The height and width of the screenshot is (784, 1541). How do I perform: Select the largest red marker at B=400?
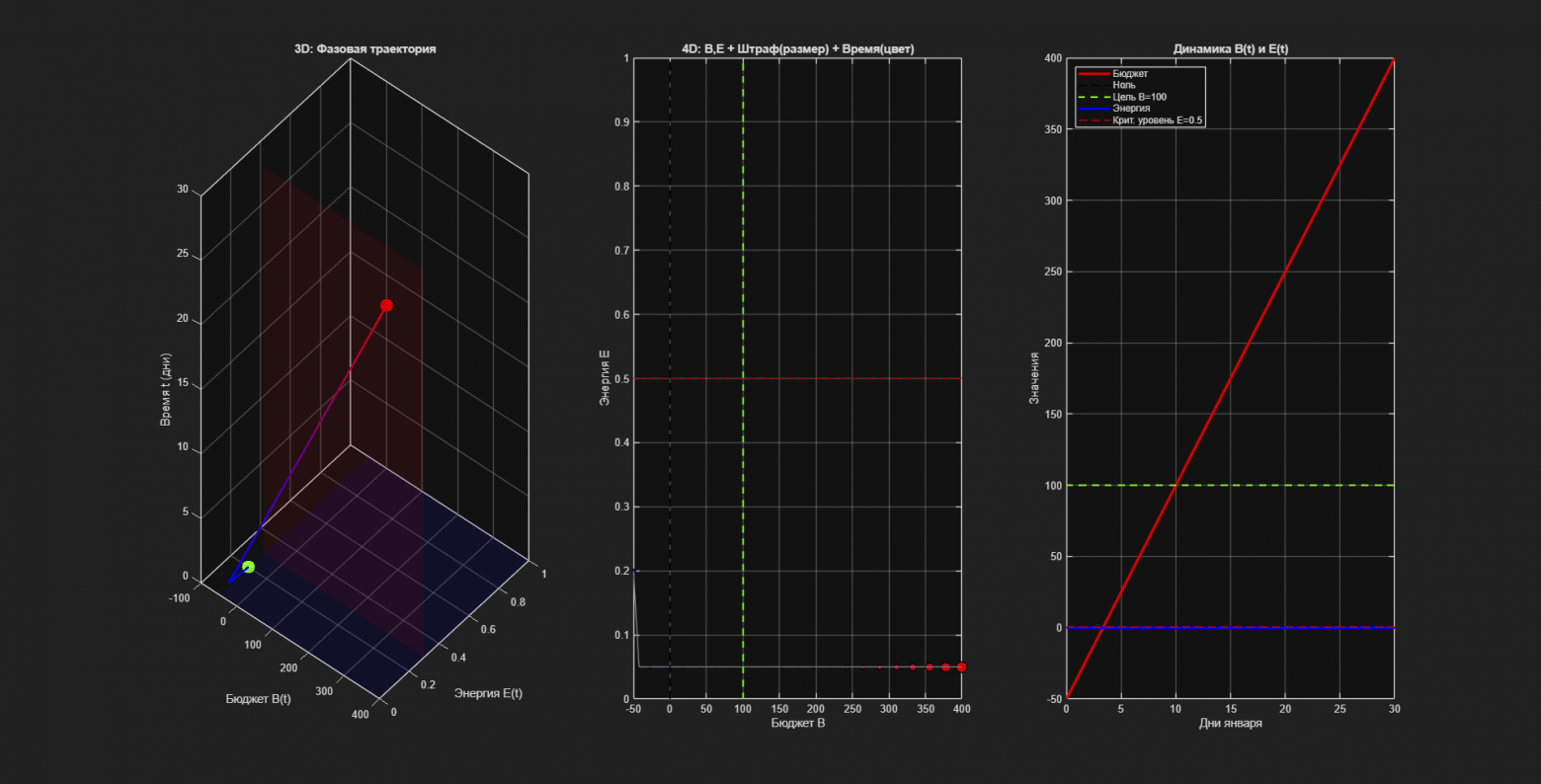click(961, 667)
